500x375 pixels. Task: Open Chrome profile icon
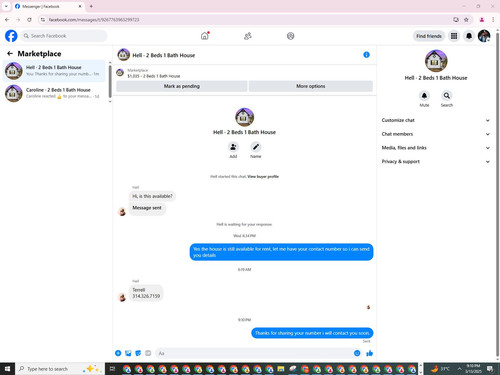482,20
